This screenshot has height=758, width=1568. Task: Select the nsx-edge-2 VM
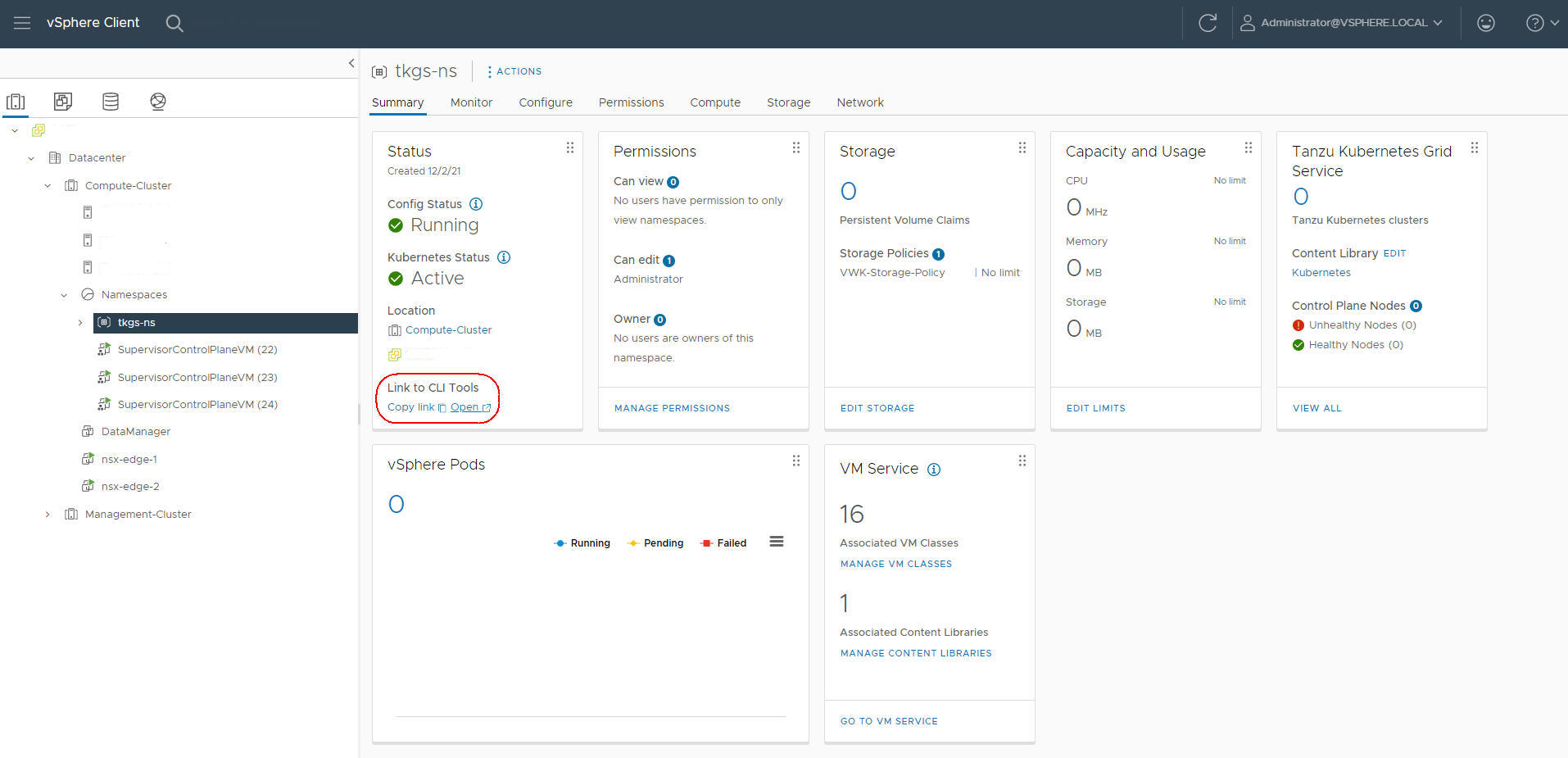[129, 486]
